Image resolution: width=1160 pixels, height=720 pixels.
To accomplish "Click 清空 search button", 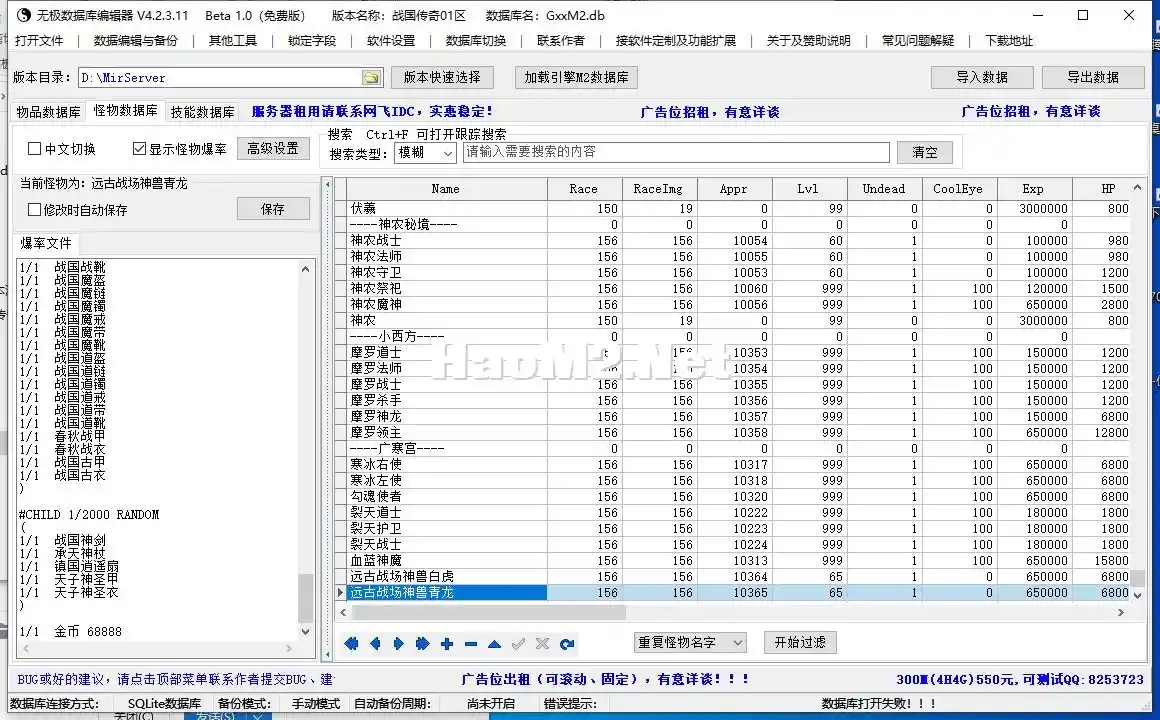I will pos(925,152).
